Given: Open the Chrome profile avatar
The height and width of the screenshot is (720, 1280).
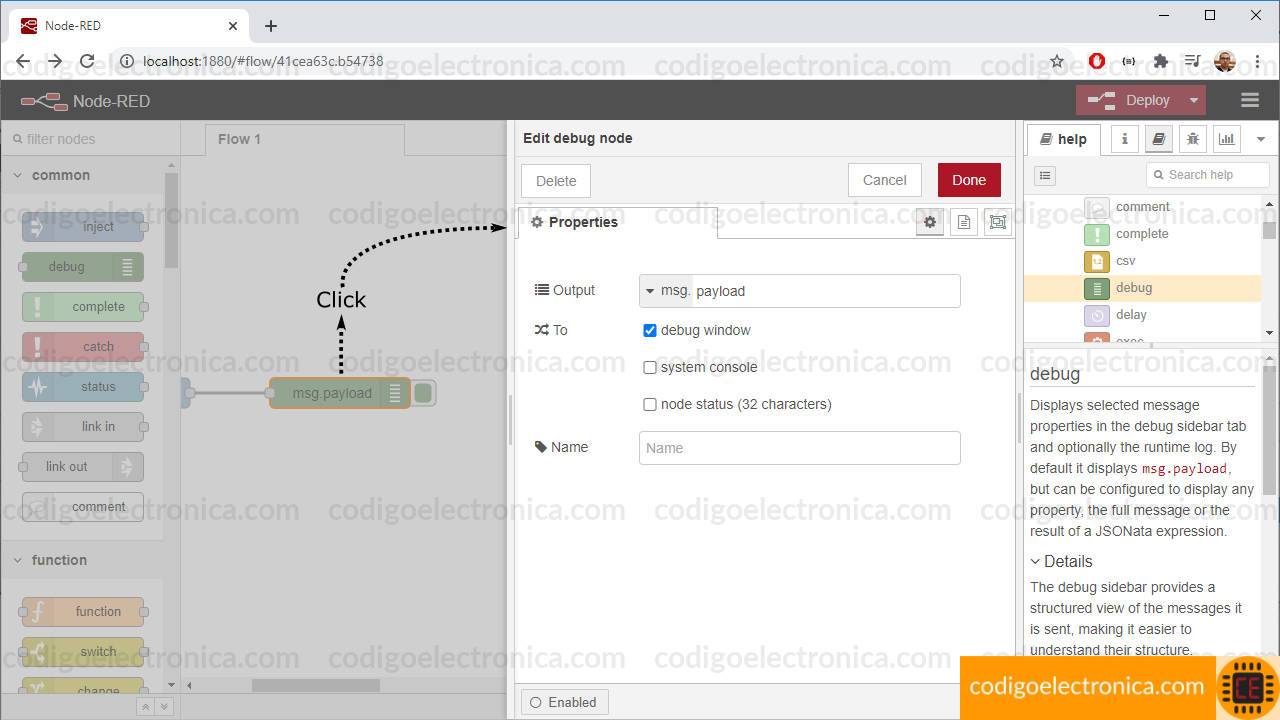Looking at the screenshot, I should (x=1224, y=61).
